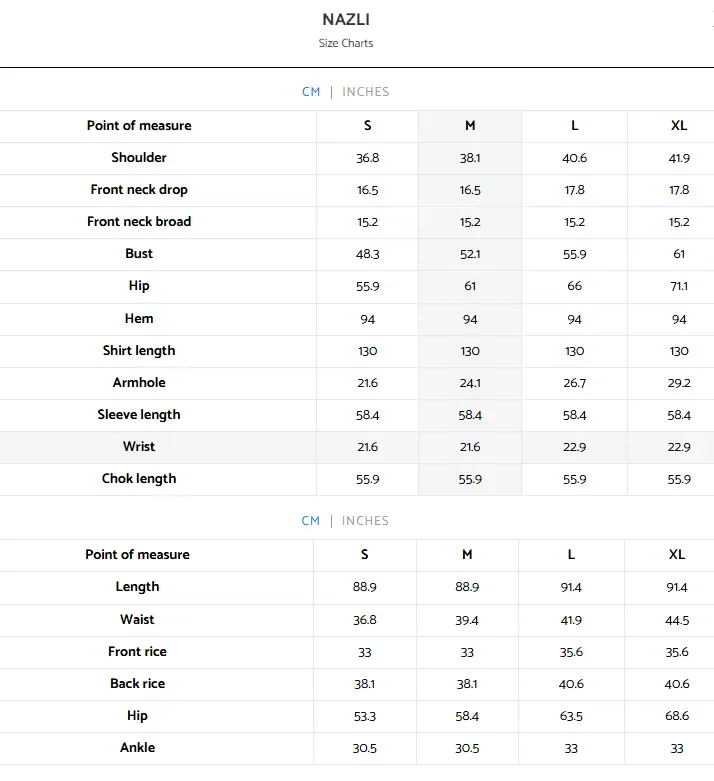Click the Front neck drop row label
The width and height of the screenshot is (714, 781).
139,190
